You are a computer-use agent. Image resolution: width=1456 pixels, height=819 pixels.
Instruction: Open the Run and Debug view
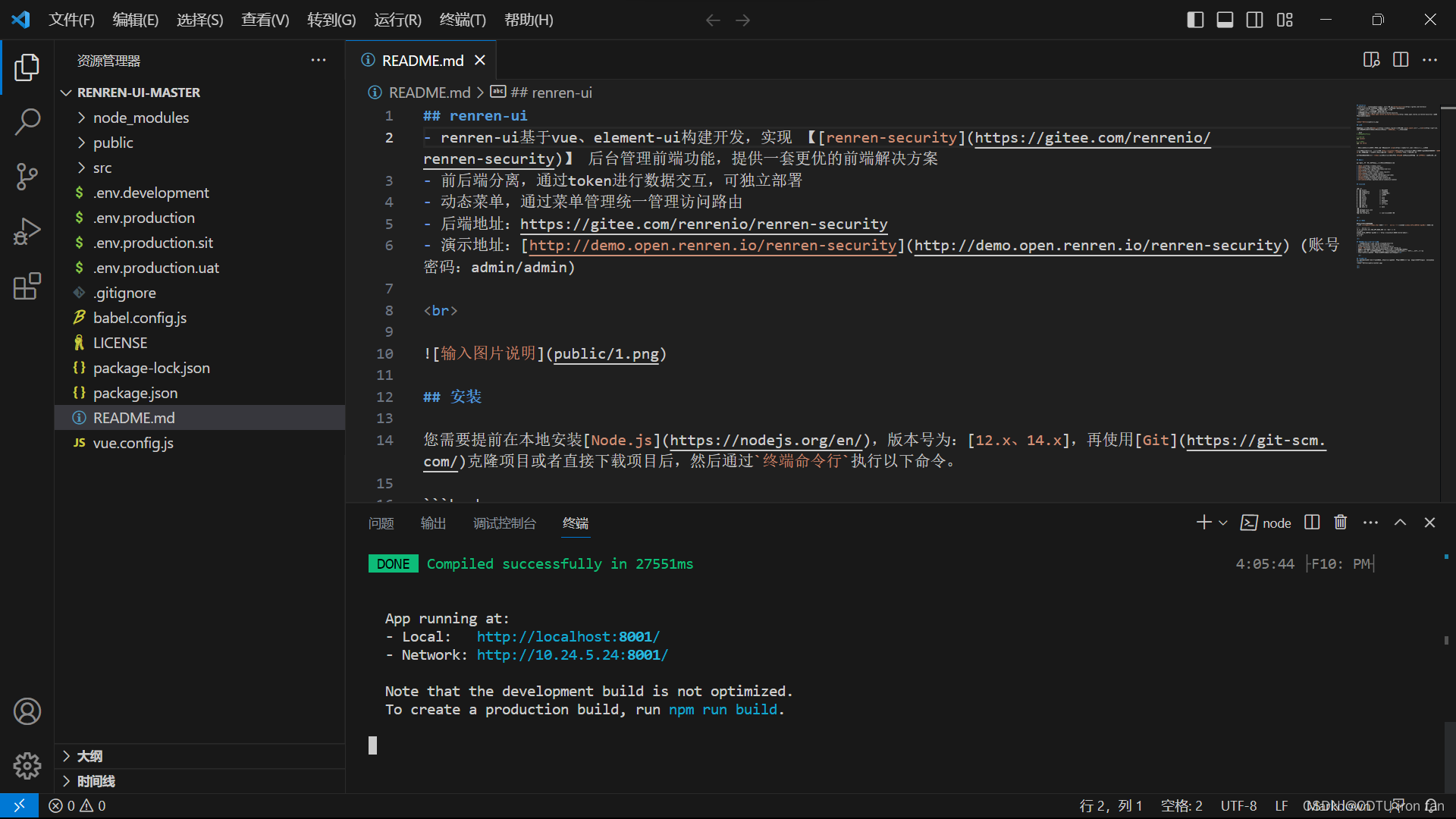[x=27, y=231]
